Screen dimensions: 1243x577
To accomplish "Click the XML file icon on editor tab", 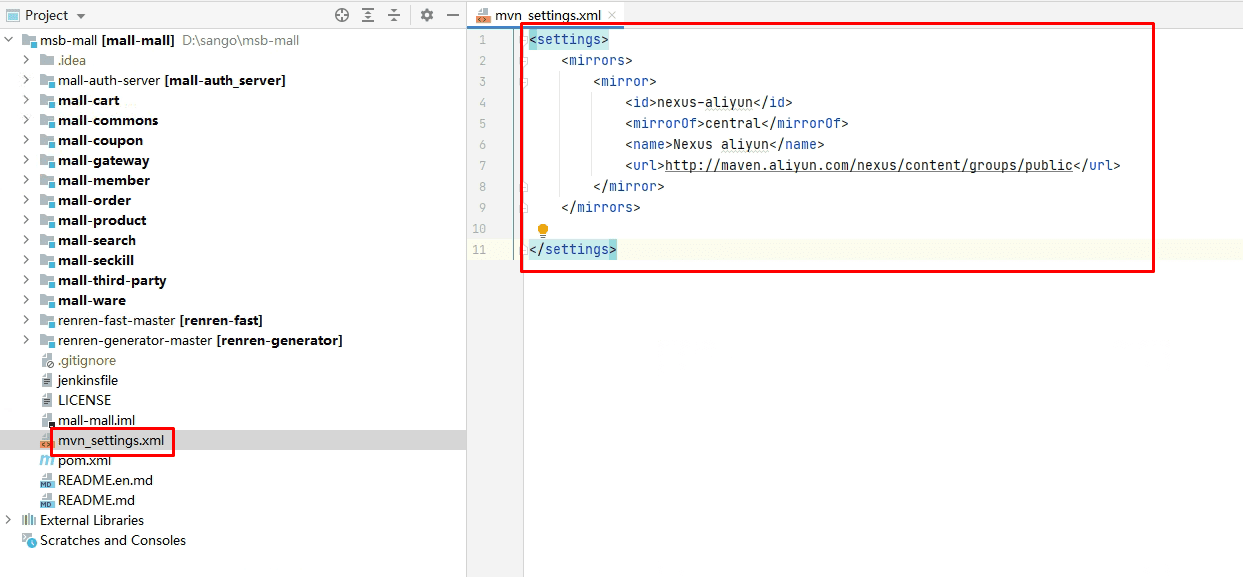I will [483, 16].
